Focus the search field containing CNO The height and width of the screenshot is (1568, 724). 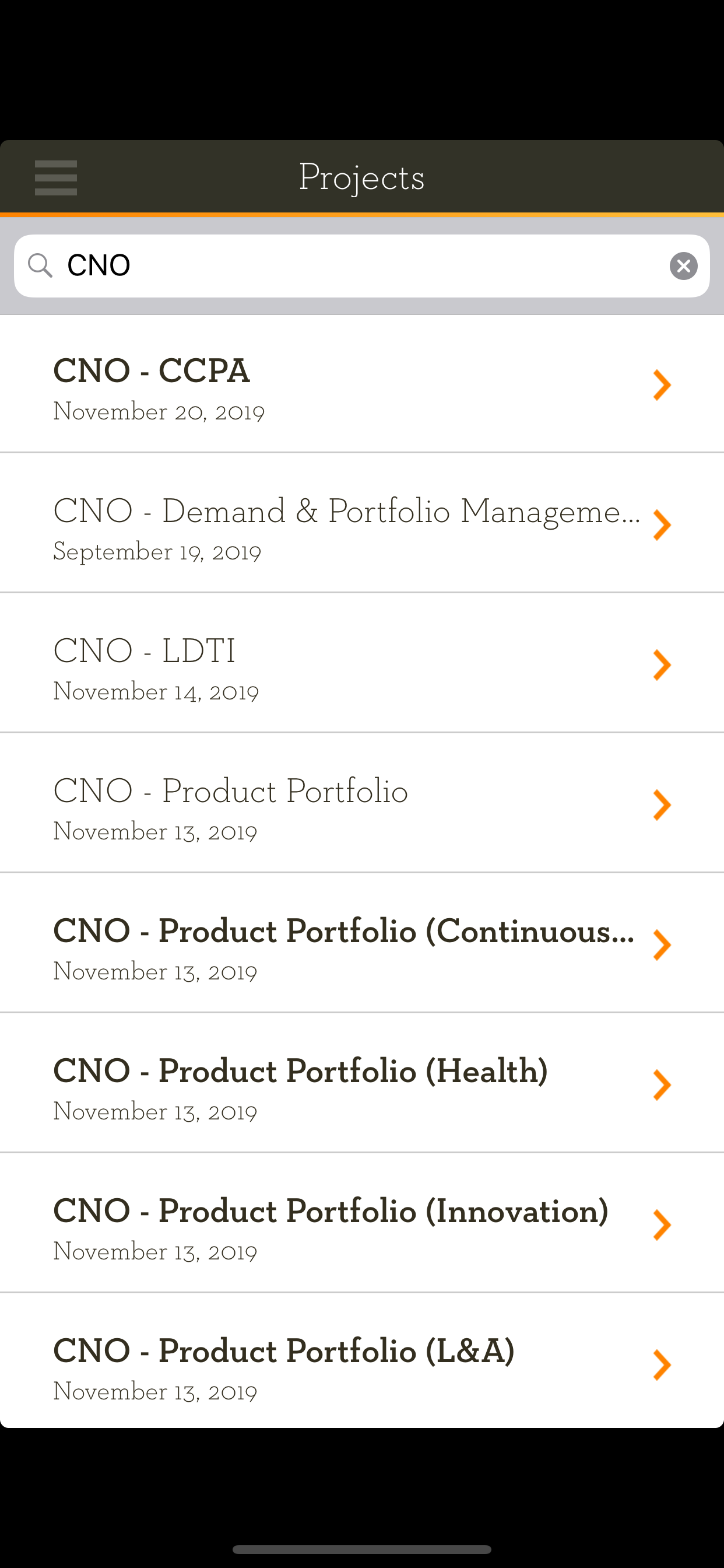click(x=365, y=266)
